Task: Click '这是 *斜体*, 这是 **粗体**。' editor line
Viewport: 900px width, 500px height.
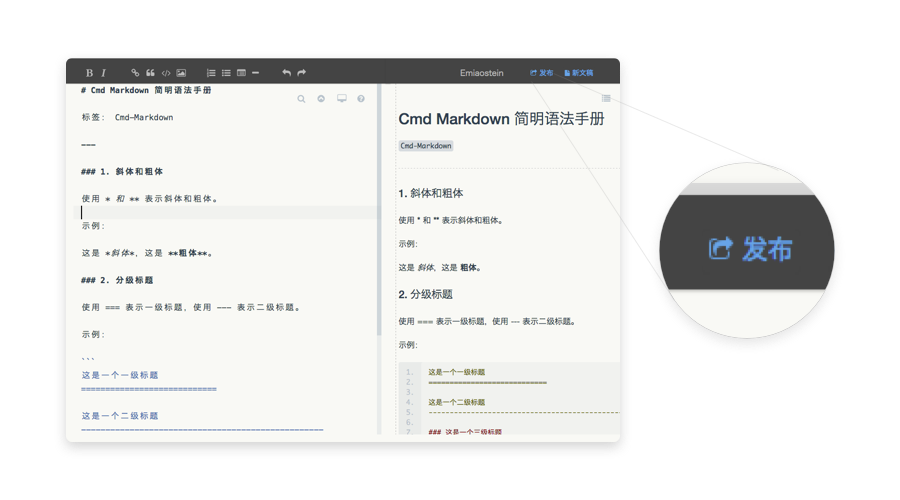Action: 148,253
